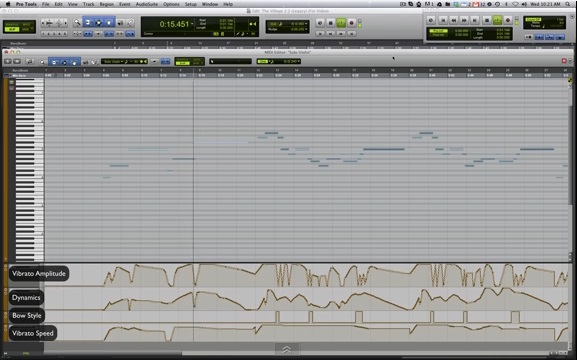Viewport: 577px width, 360px height.
Task: Select the Trim tool in Edit window toolbar
Action: pos(88,23)
